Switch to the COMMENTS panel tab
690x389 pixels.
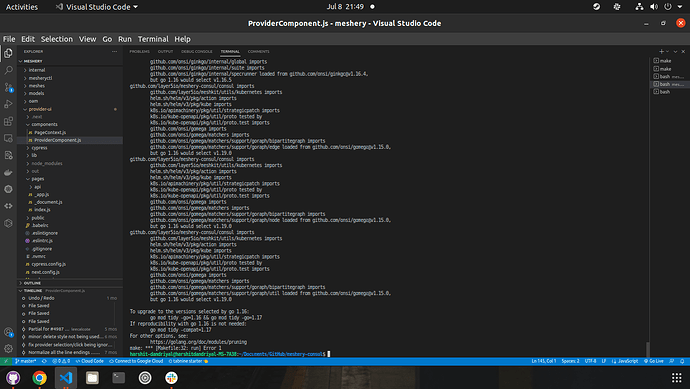click(x=258, y=51)
